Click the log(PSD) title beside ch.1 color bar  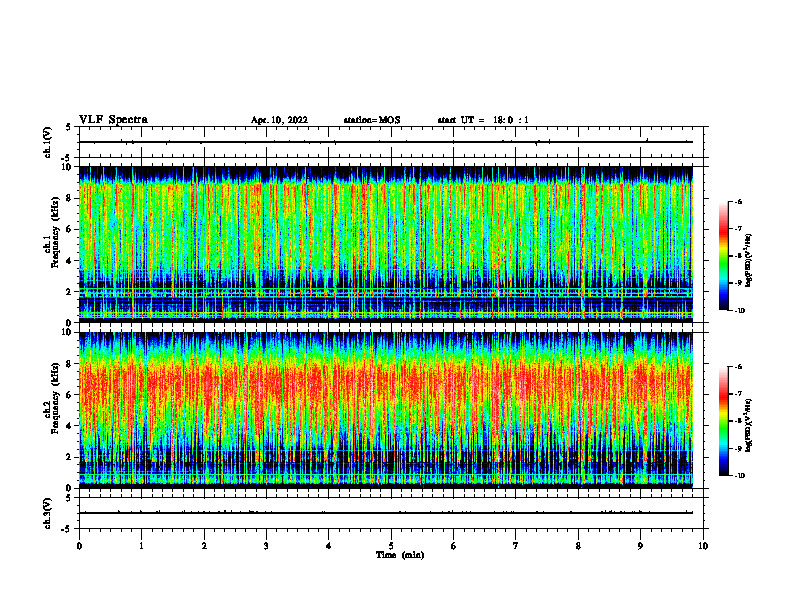749,261
